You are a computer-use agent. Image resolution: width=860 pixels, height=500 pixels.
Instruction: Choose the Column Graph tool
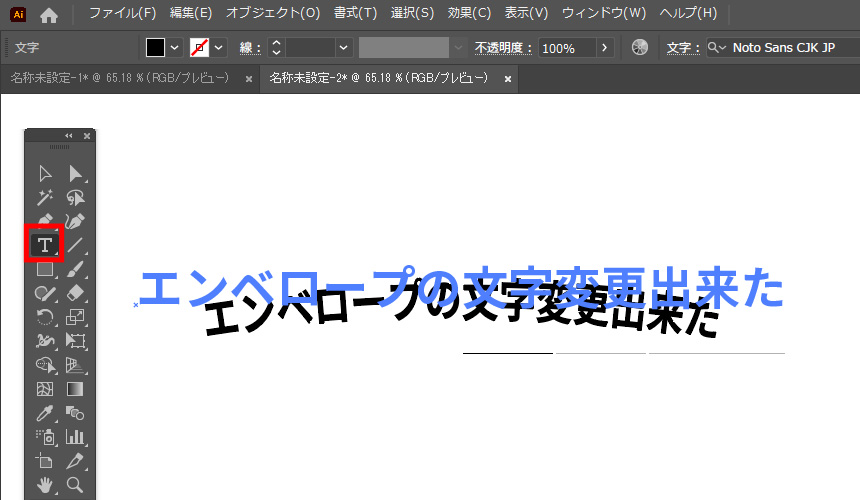[75, 437]
